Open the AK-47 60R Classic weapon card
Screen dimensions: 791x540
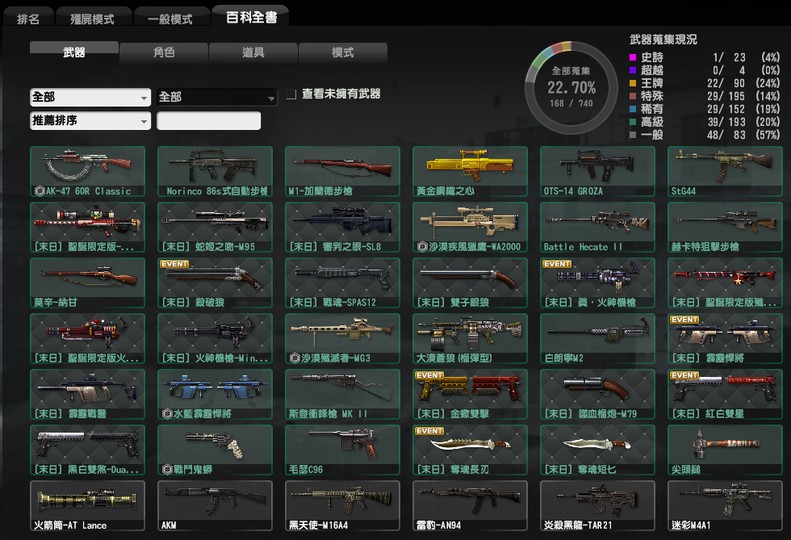tap(87, 172)
